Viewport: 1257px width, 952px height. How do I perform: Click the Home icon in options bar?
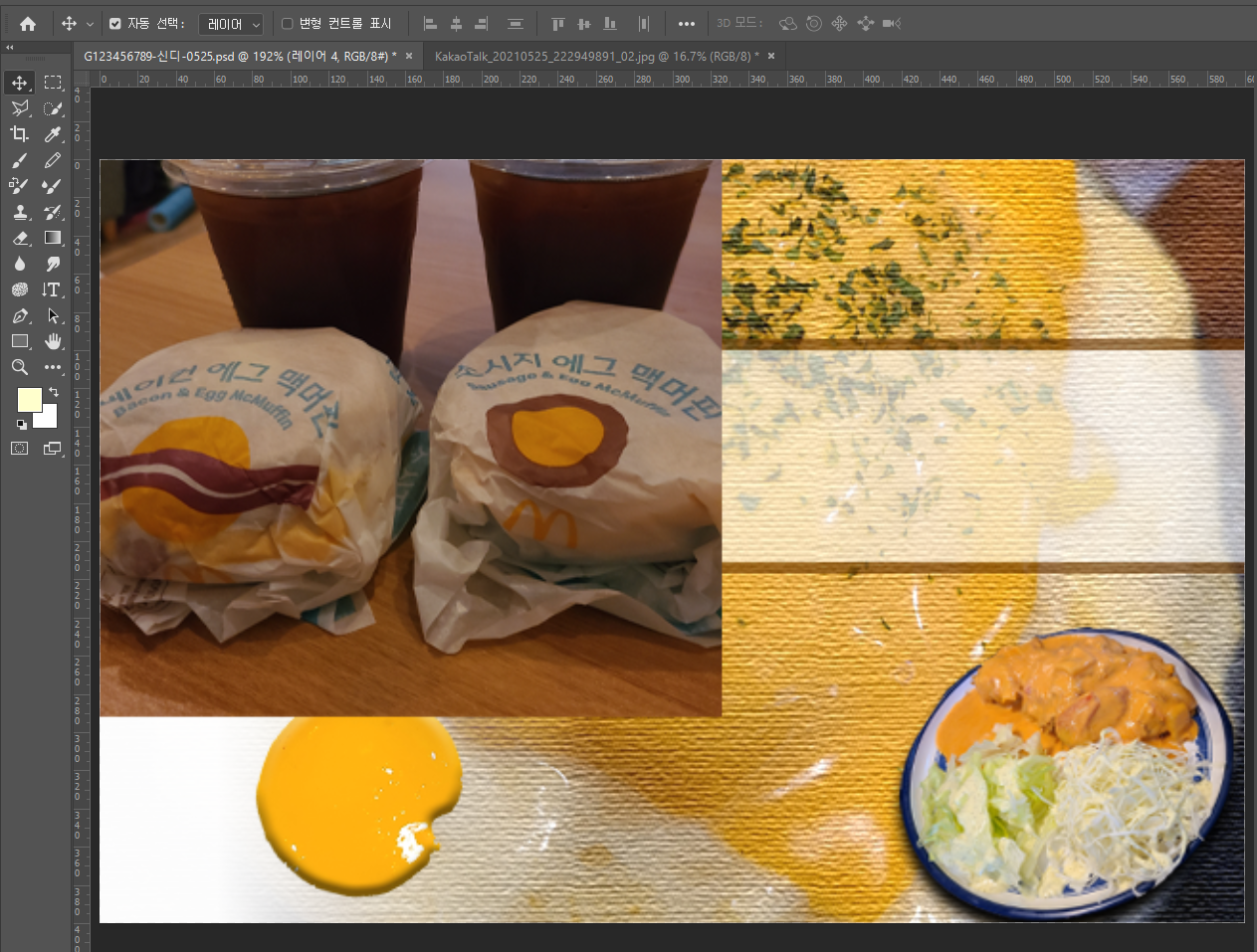[x=28, y=23]
